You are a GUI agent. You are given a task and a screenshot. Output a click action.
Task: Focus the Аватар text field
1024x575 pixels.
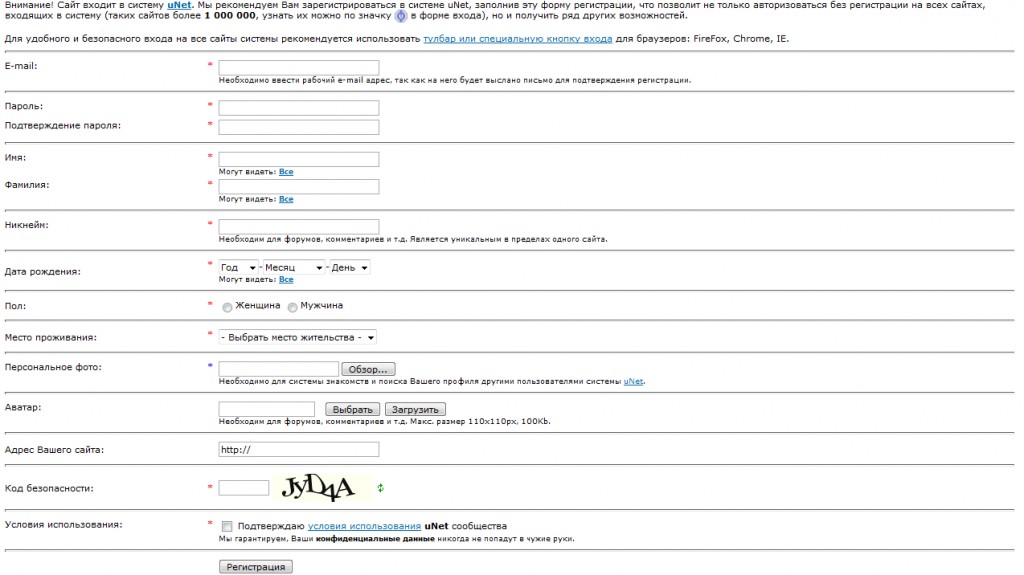coord(266,409)
